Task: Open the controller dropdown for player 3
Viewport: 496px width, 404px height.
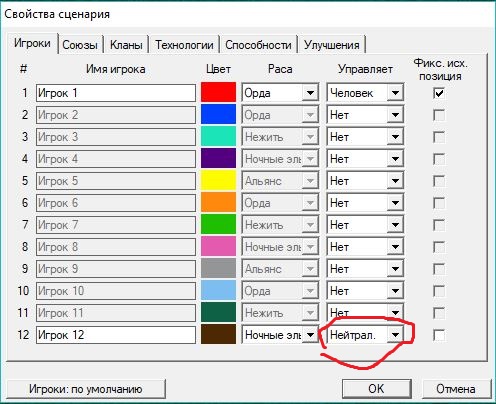Action: (365, 137)
